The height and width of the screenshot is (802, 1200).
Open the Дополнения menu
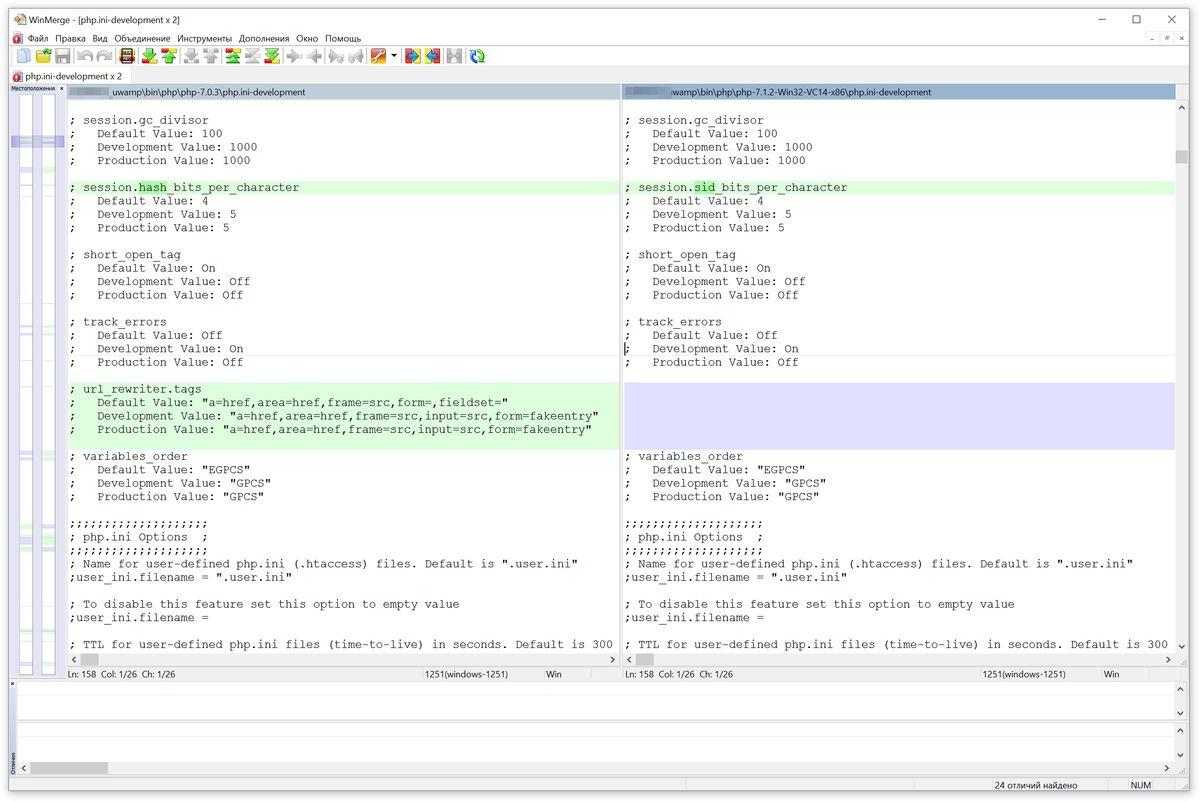264,38
